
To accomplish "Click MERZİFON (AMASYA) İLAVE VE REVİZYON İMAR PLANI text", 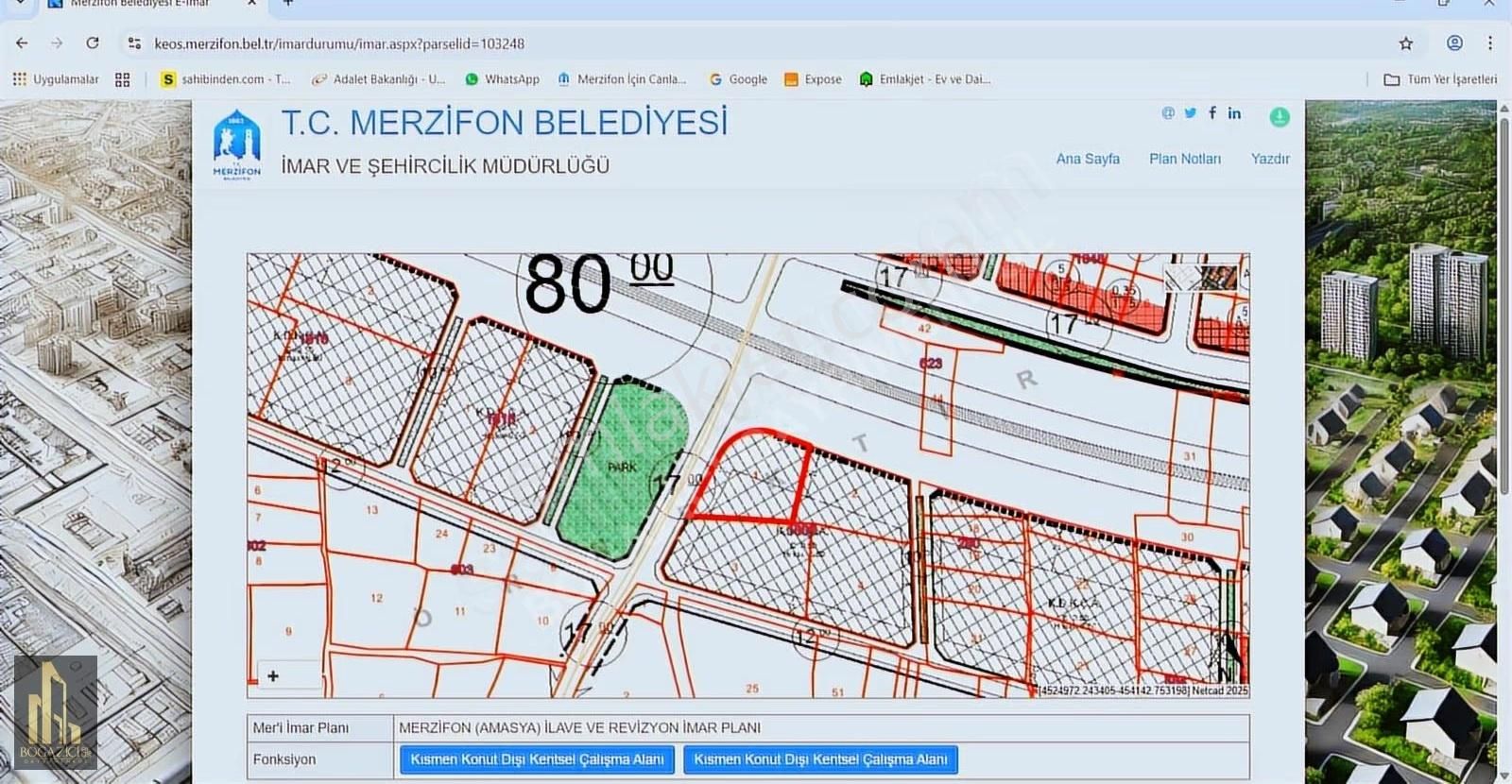I will point(579,727).
